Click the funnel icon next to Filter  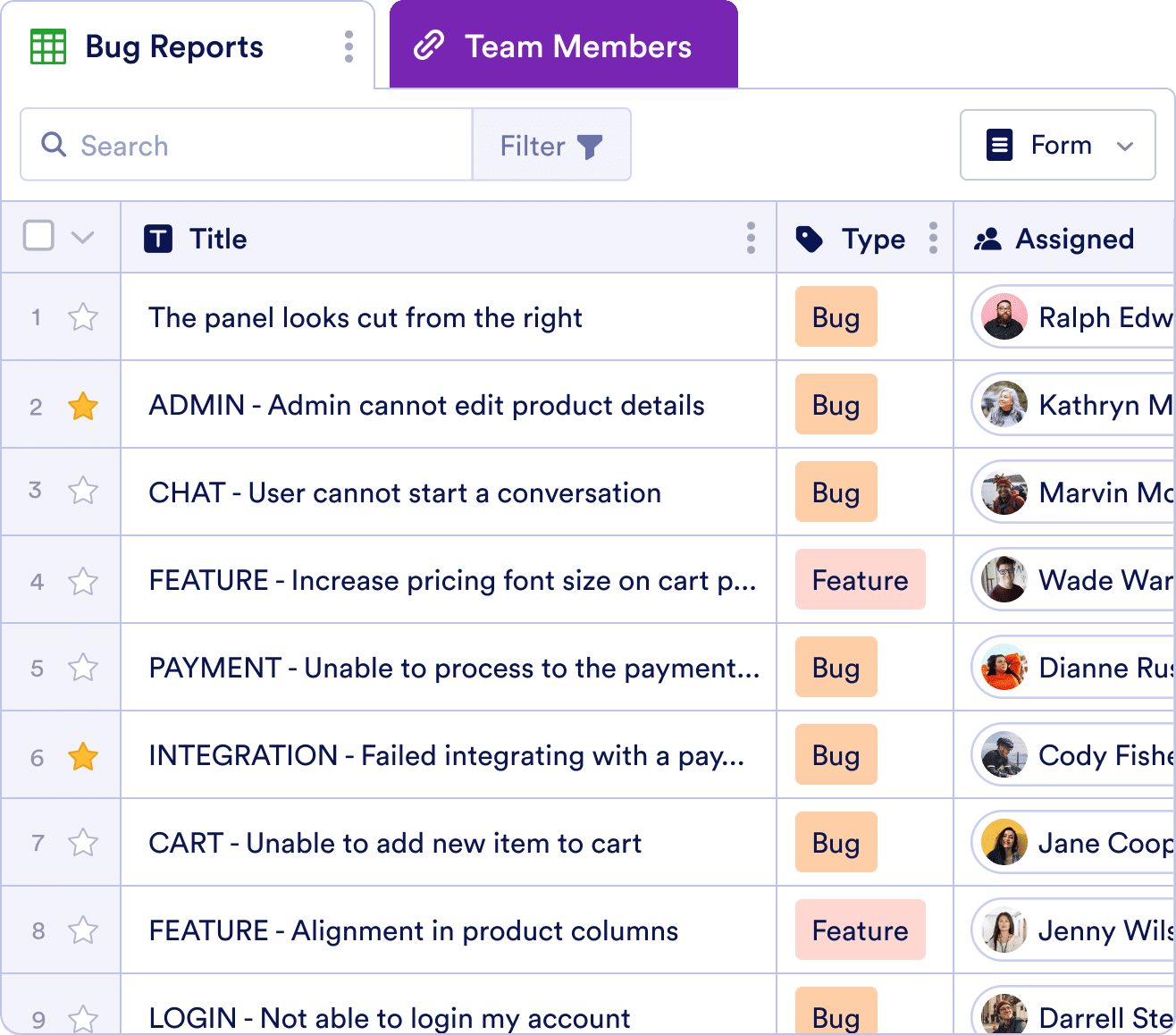(589, 145)
